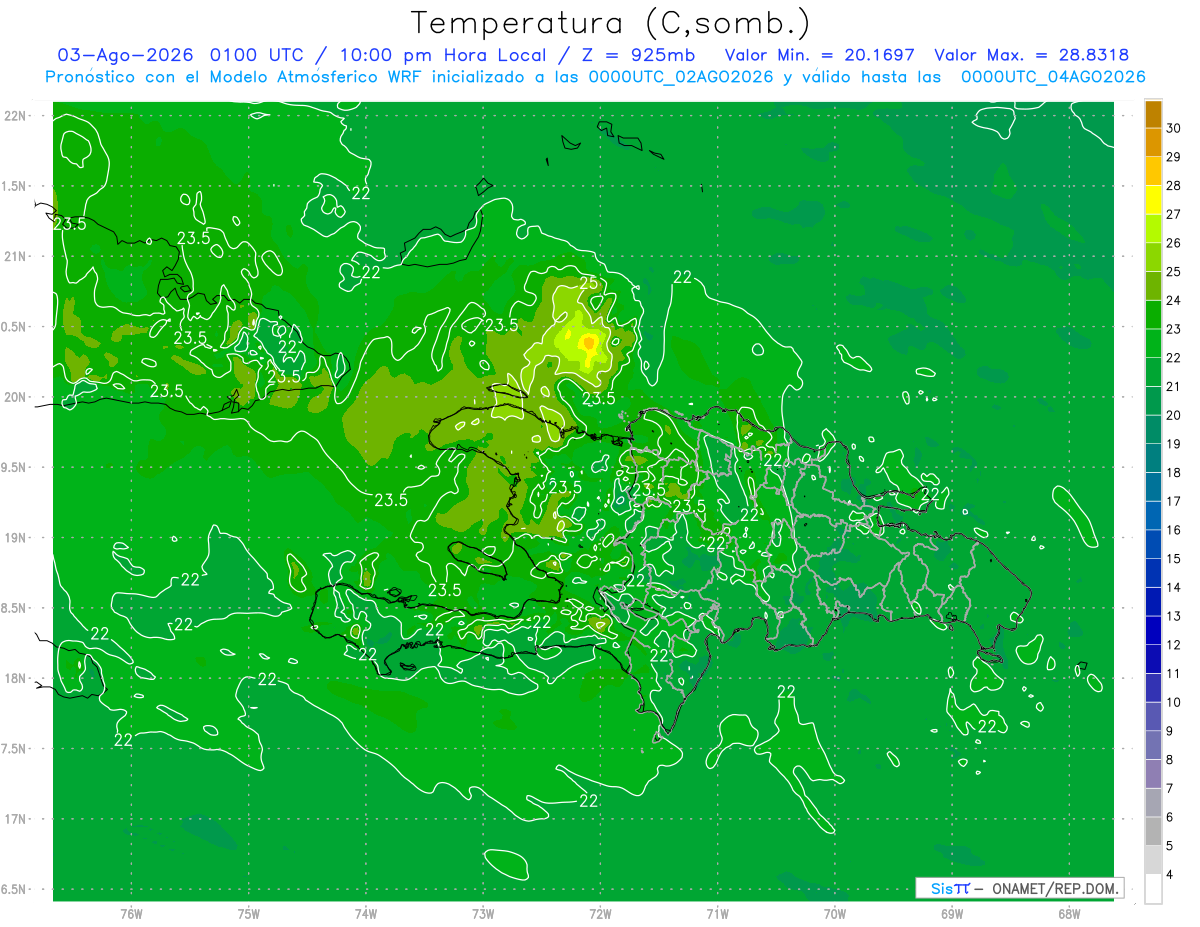Click the legend value "8"
1200x927 pixels.
tap(1171, 760)
